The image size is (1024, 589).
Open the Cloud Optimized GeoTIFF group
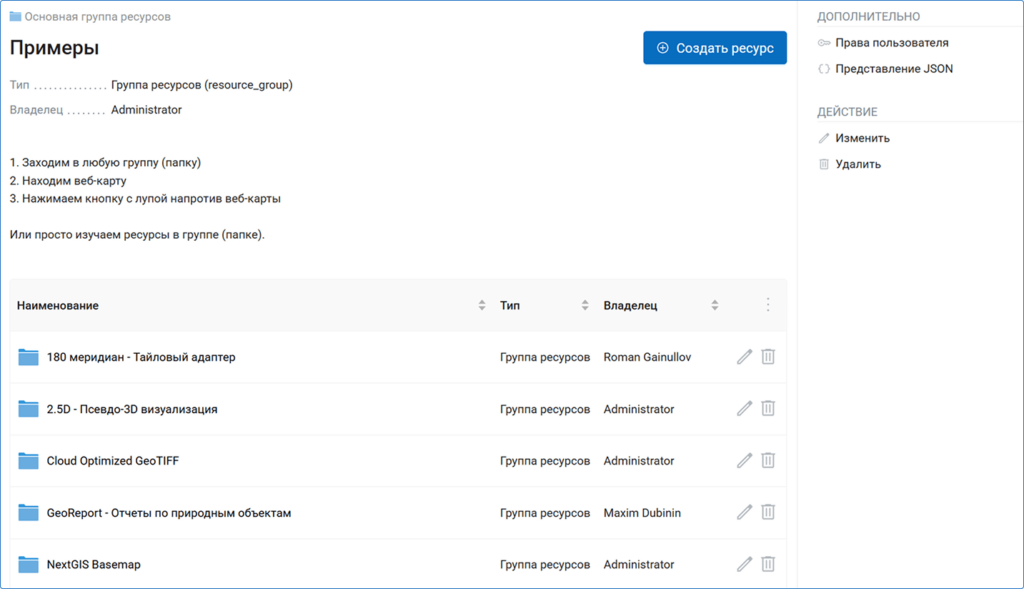click(x=112, y=460)
